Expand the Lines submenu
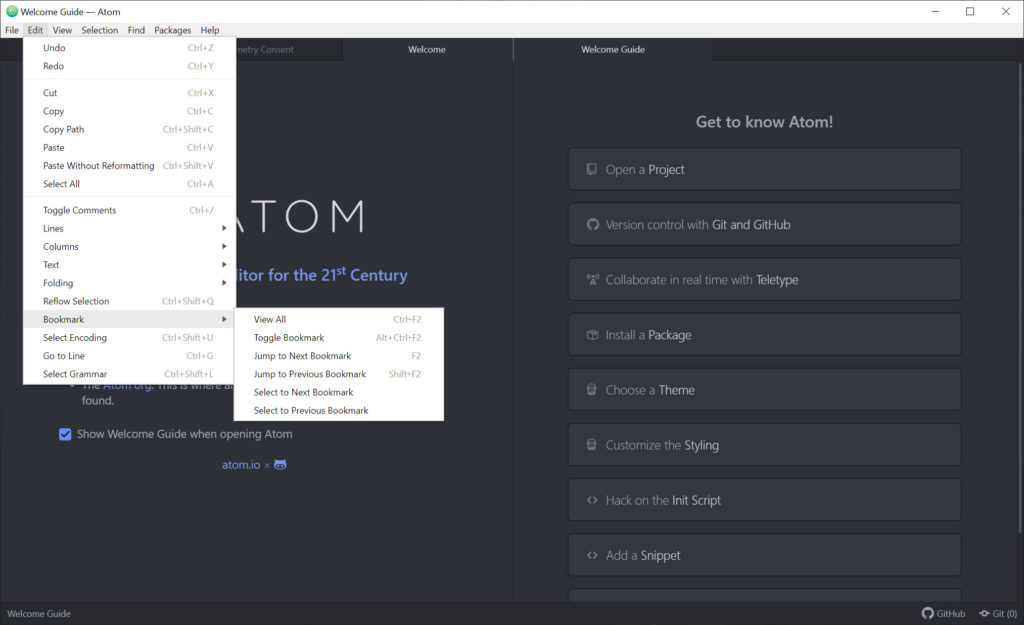Viewport: 1024px width, 625px height. tap(130, 228)
